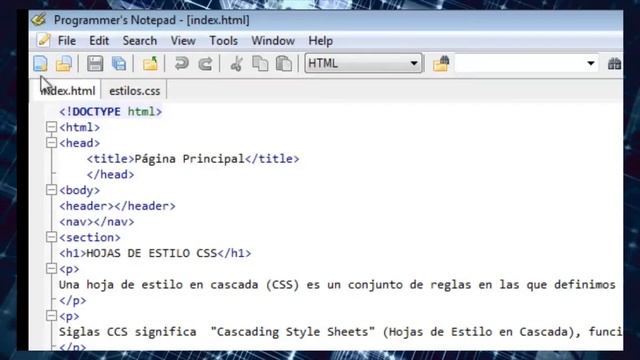Click the Programmer's Notepad title bar icon

tap(40, 20)
